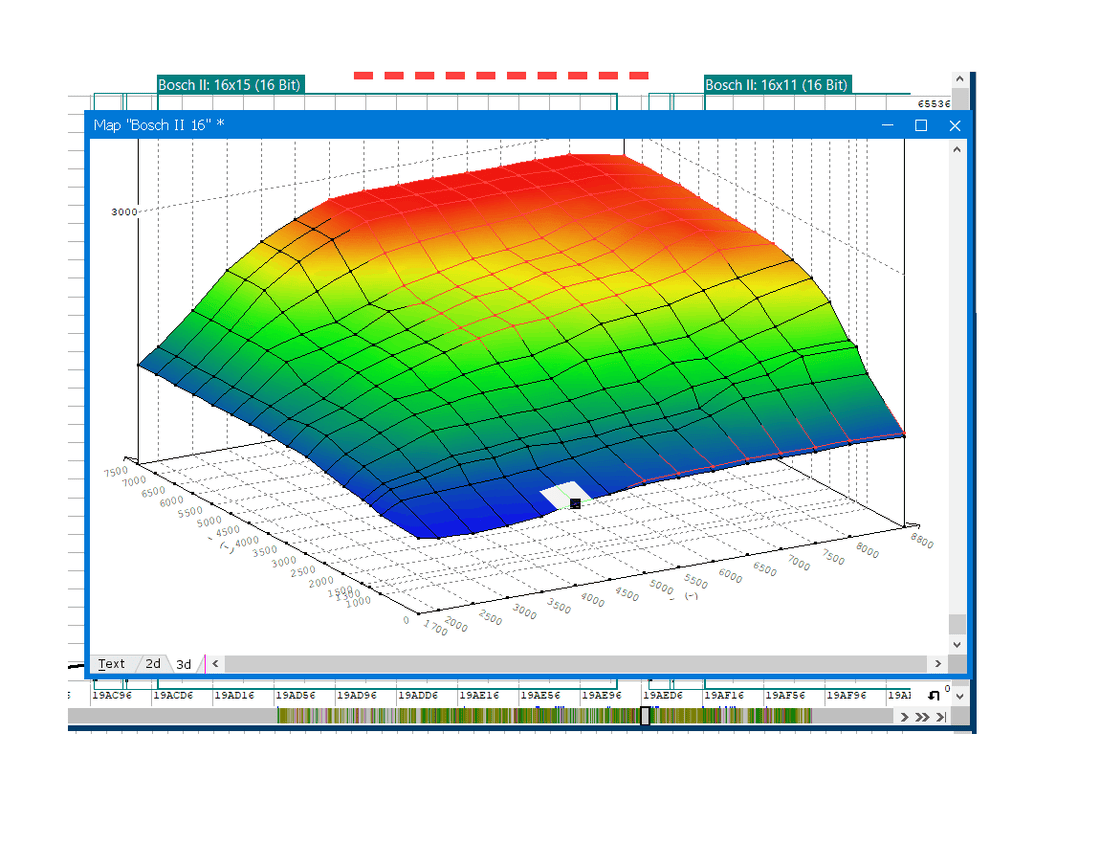
Task: Jump to end using last chevron button
Action: click(941, 717)
